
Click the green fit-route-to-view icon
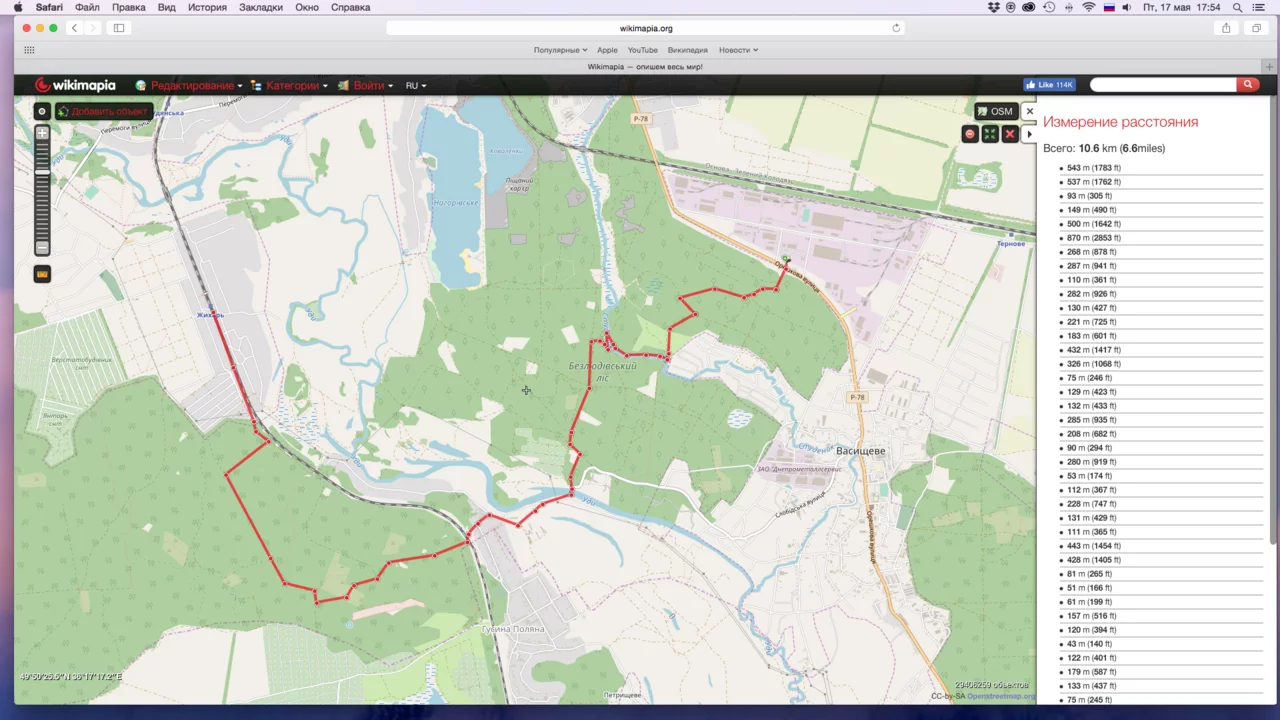[990, 134]
